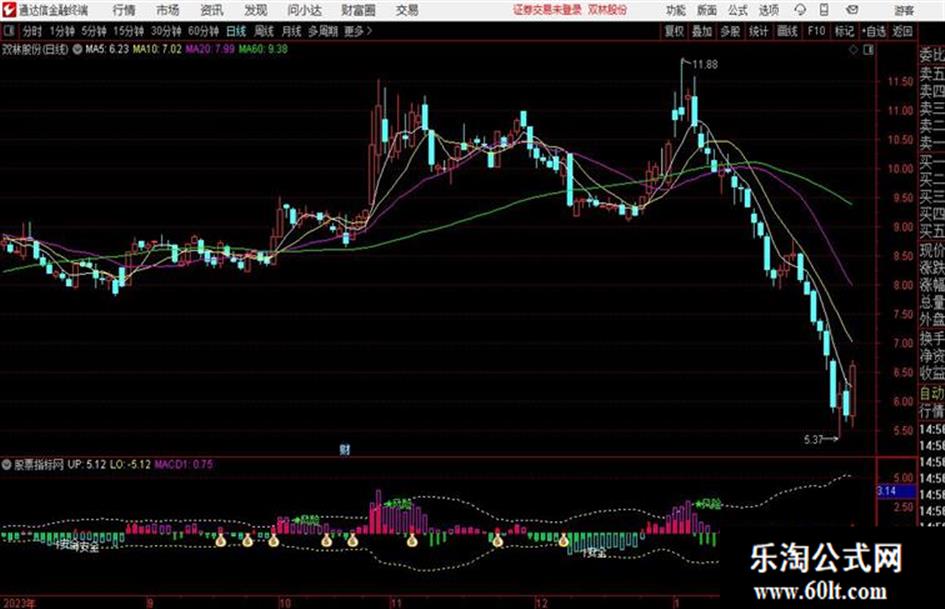
Task: Click the MA20: 7.99 indicator value
Action: coord(210,49)
